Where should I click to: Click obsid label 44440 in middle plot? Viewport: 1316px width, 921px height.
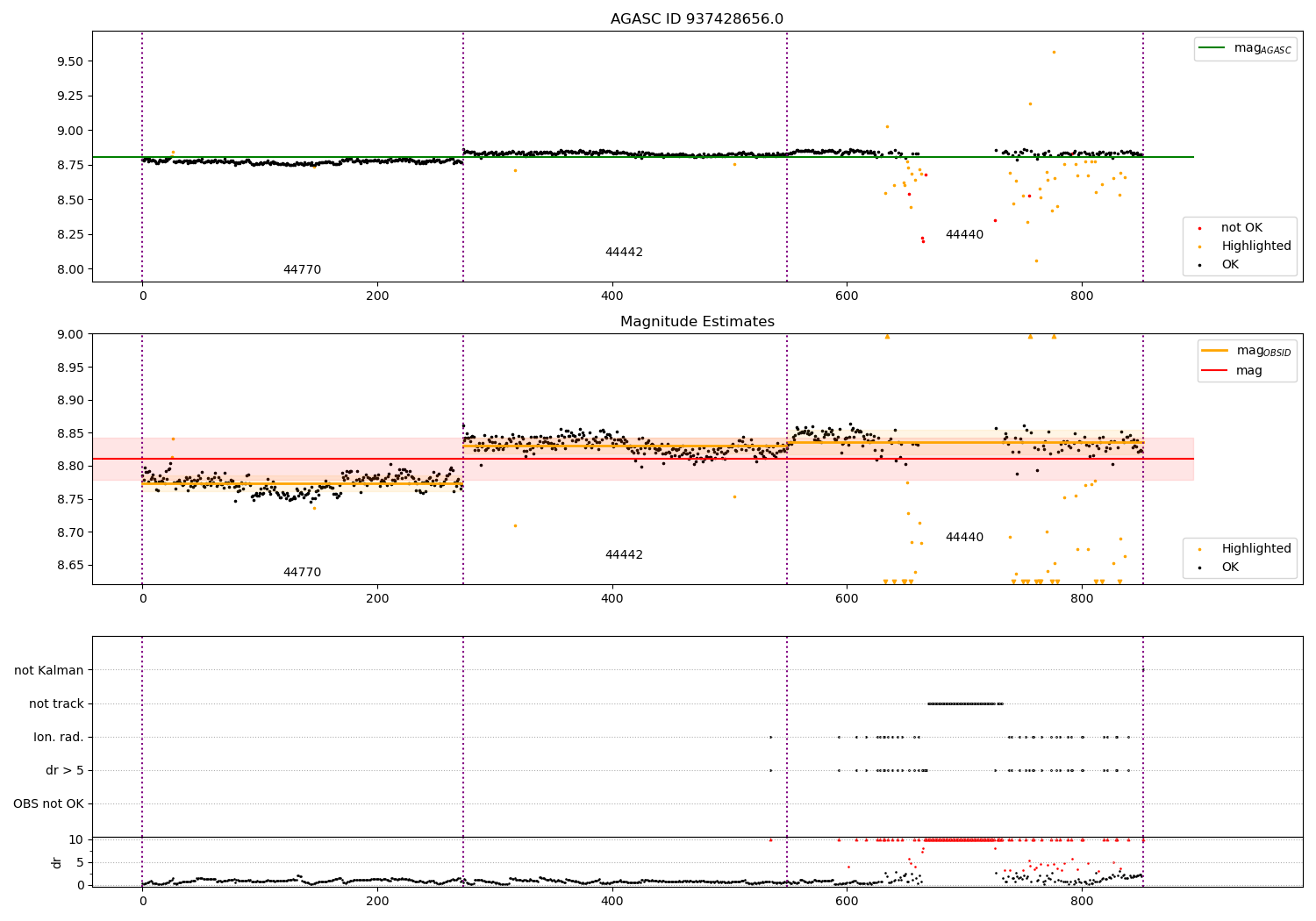964,538
